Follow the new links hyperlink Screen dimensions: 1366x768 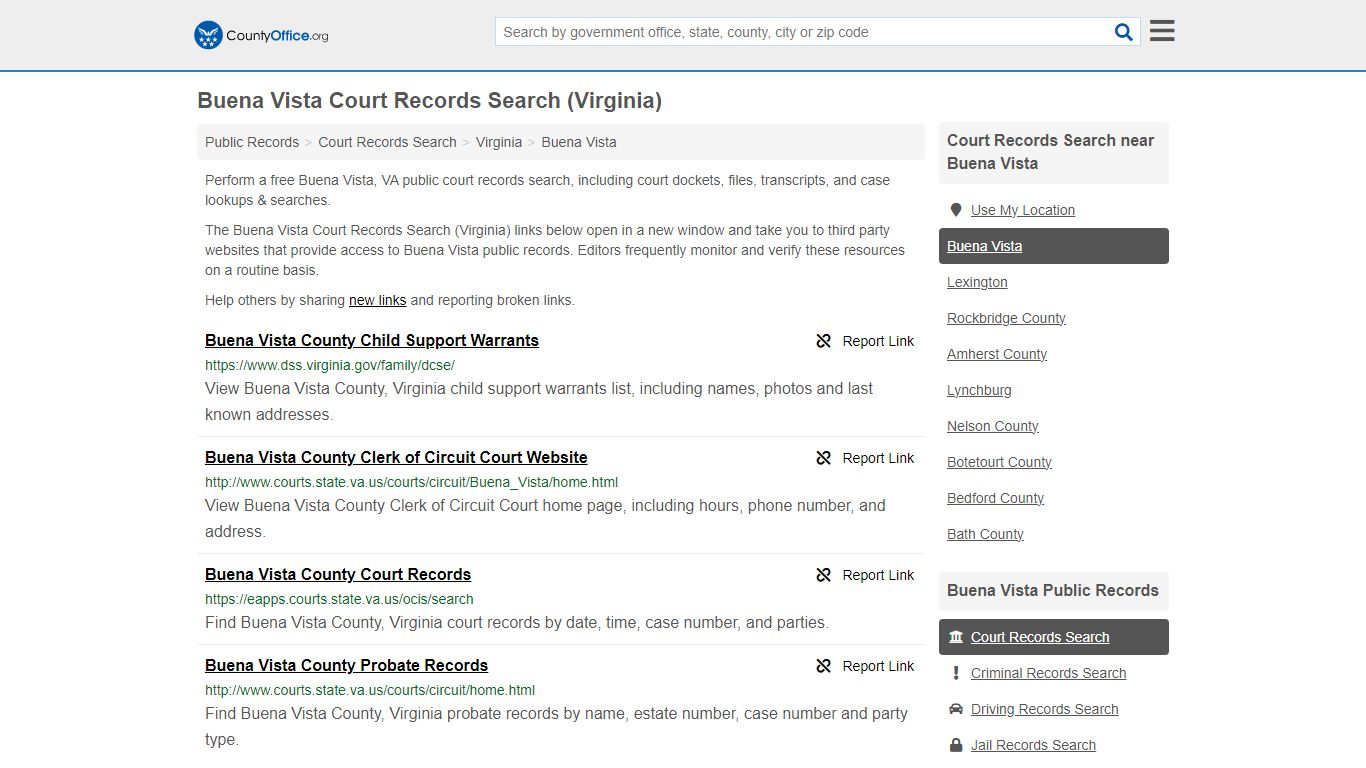[377, 300]
